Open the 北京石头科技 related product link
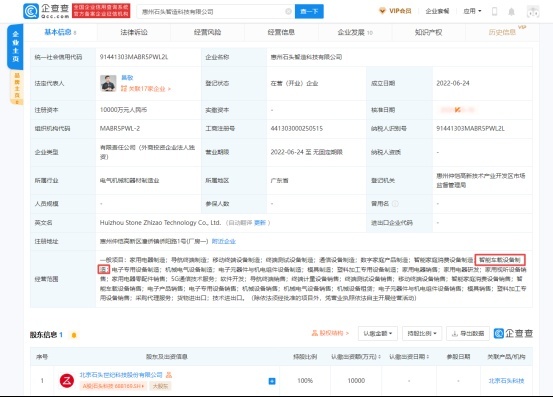Viewport: 553px width, 397px height. tap(506, 381)
